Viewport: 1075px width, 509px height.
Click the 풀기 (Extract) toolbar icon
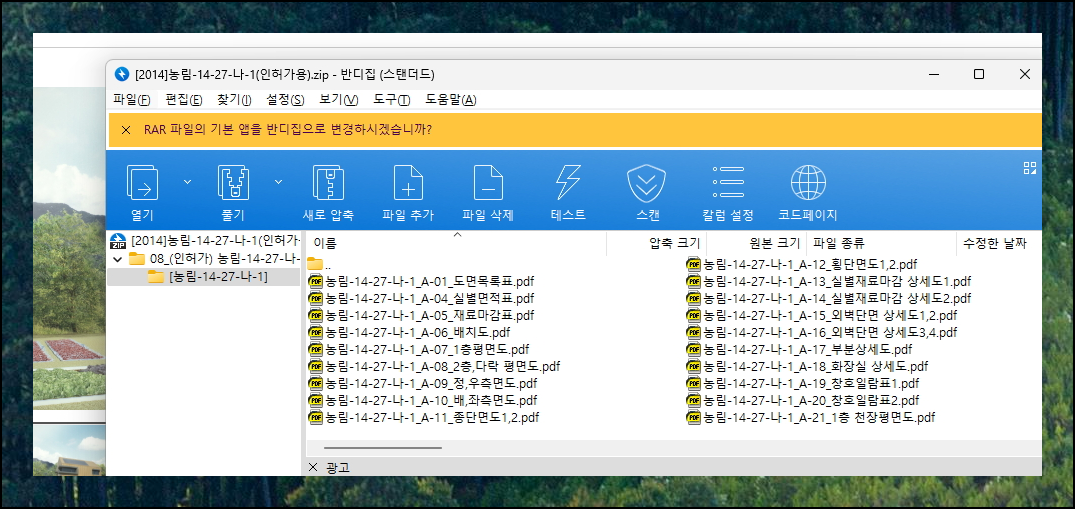point(233,183)
